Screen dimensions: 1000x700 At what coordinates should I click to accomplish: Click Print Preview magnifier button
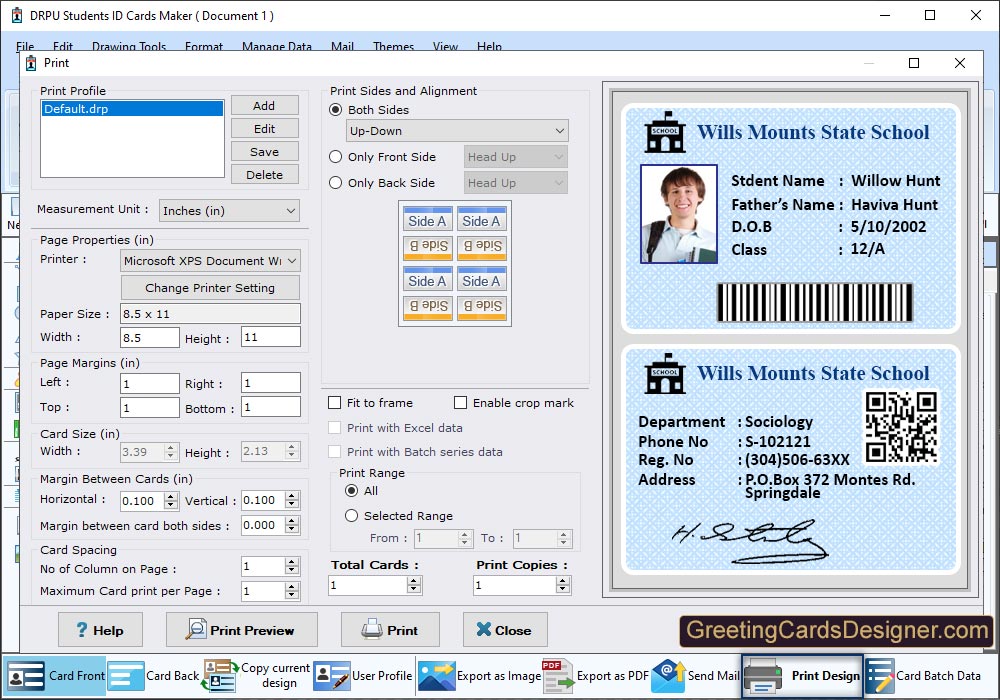coord(242,630)
